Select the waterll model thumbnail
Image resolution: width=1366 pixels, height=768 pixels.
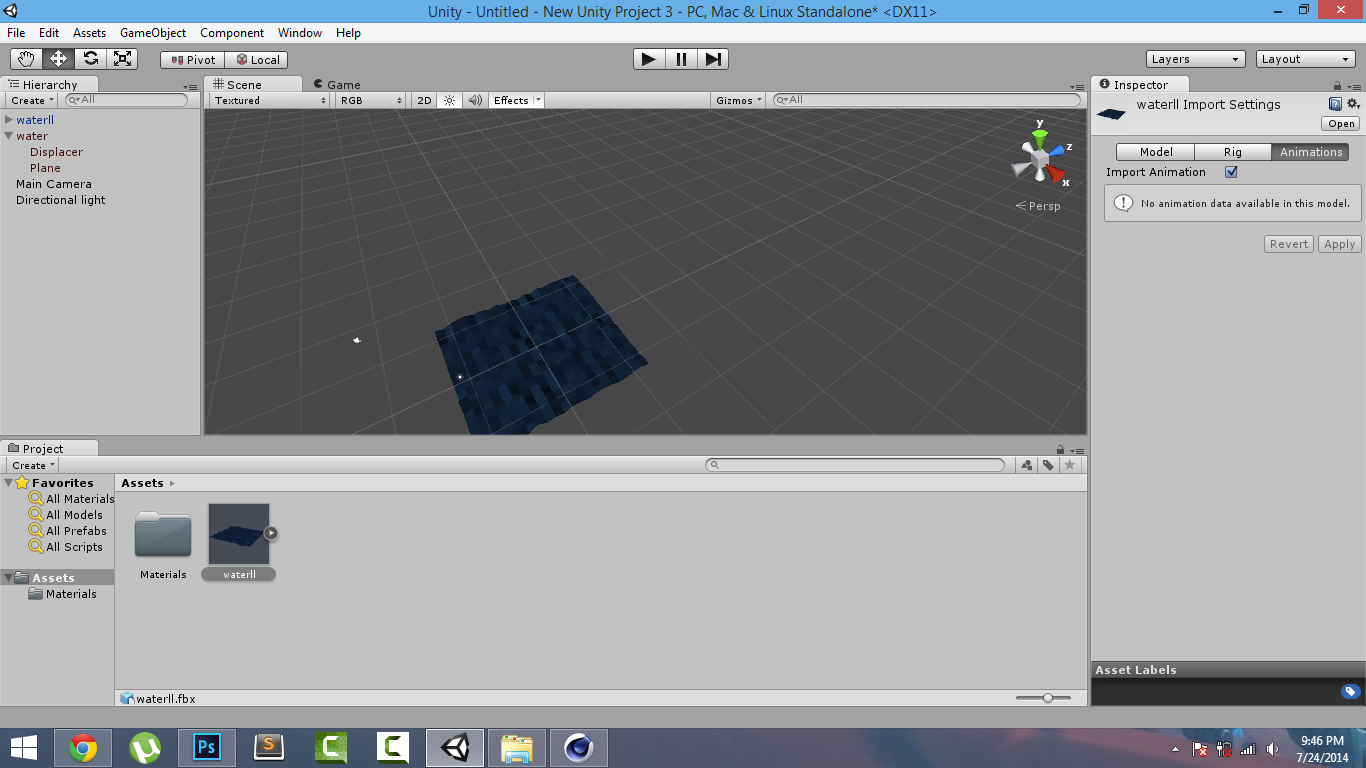(239, 534)
